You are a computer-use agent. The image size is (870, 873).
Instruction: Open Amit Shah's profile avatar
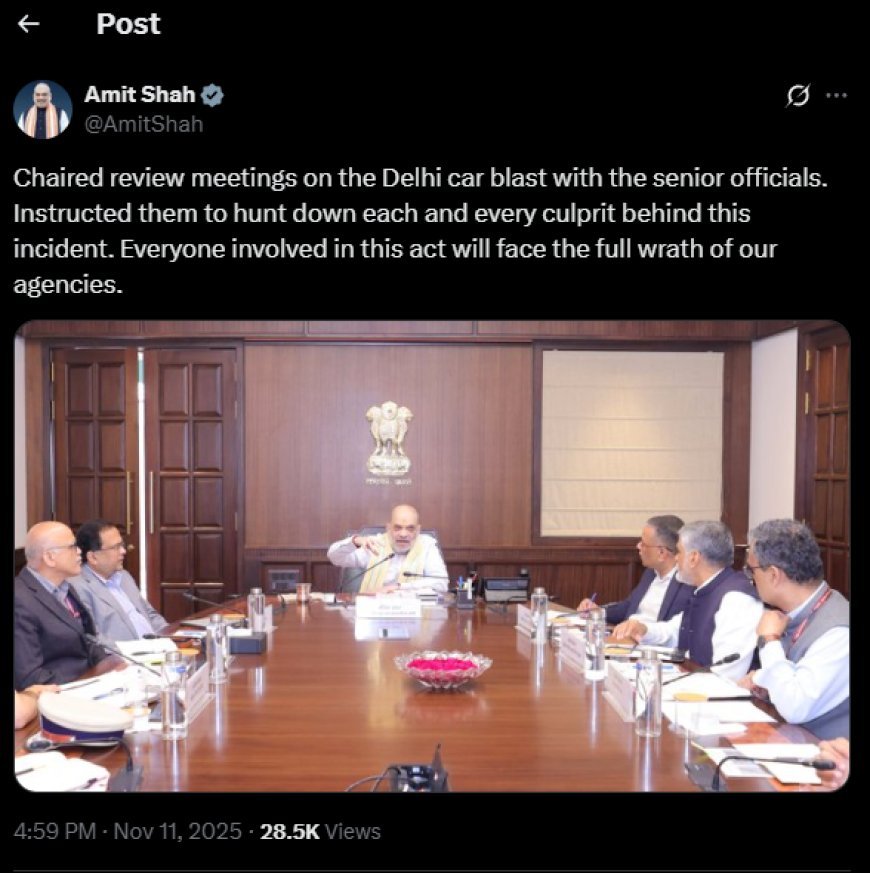(43, 110)
